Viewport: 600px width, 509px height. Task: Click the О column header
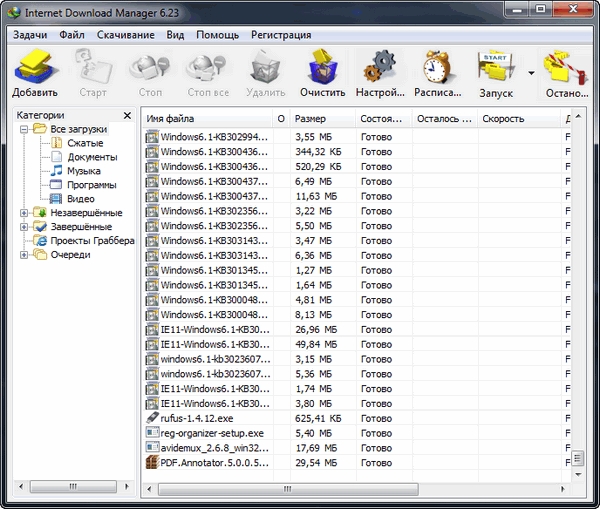281,119
